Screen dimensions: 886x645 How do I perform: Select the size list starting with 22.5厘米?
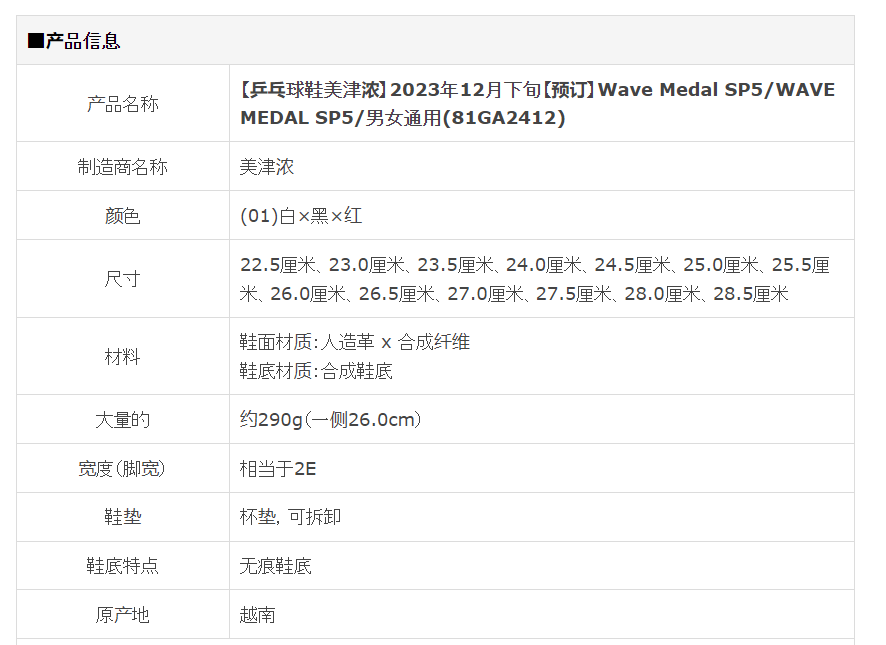(535, 279)
